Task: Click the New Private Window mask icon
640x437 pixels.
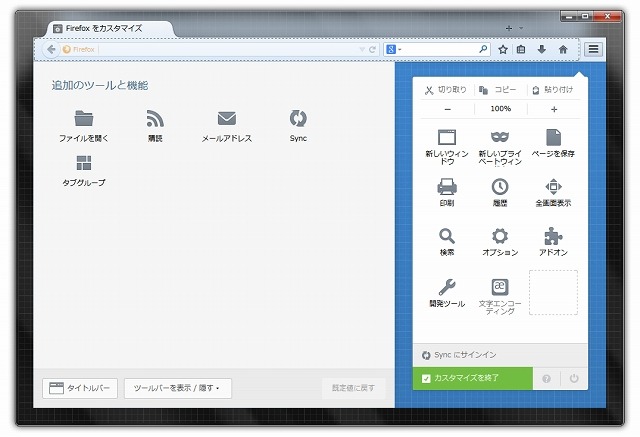Action: [x=500, y=137]
